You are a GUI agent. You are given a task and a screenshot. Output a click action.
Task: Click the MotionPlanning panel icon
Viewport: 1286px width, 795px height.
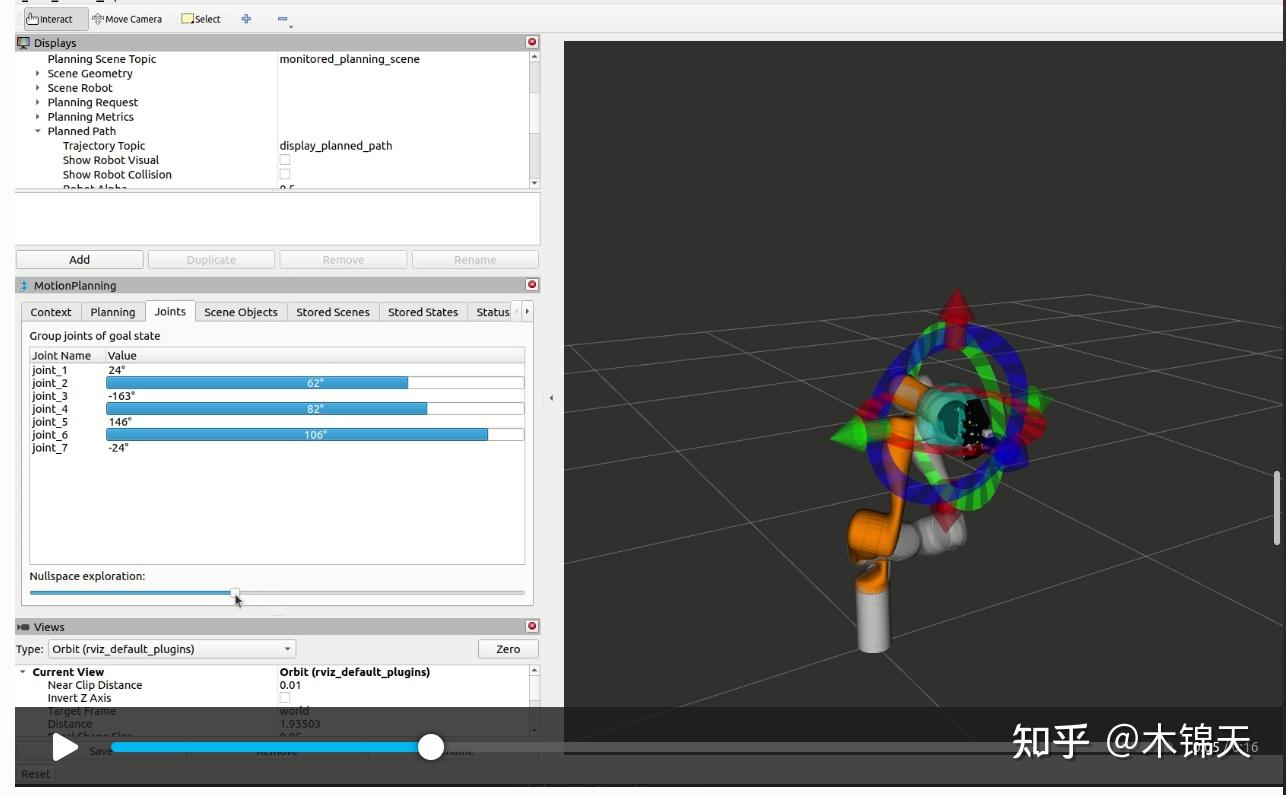click(21, 285)
